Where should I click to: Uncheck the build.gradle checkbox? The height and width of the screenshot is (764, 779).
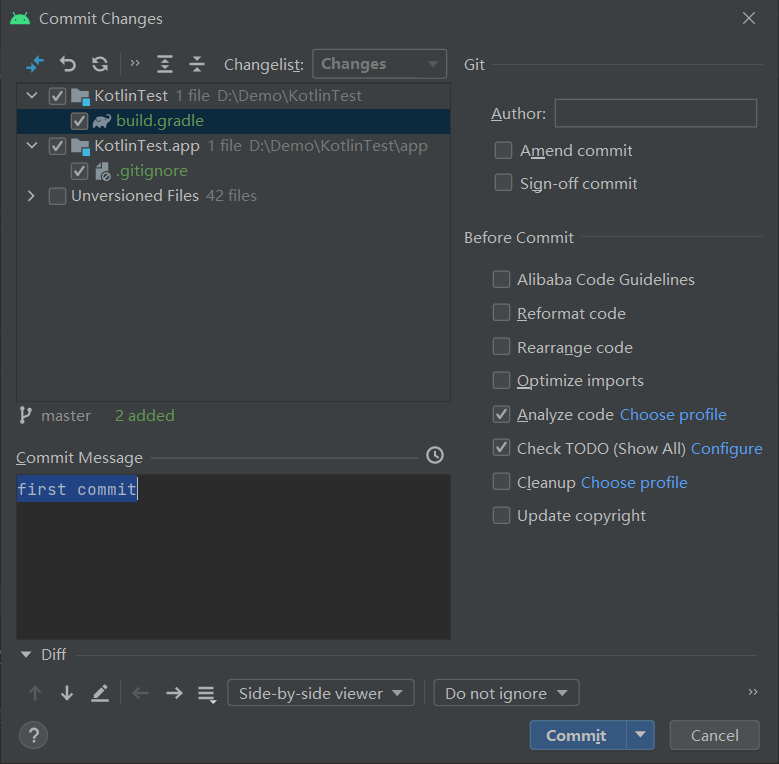79,121
